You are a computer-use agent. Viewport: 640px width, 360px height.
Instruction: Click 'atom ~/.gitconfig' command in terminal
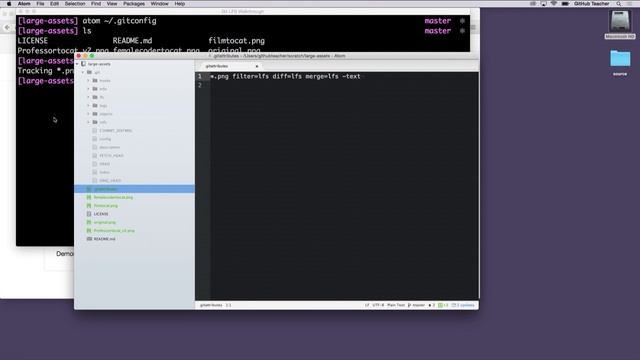coord(119,21)
